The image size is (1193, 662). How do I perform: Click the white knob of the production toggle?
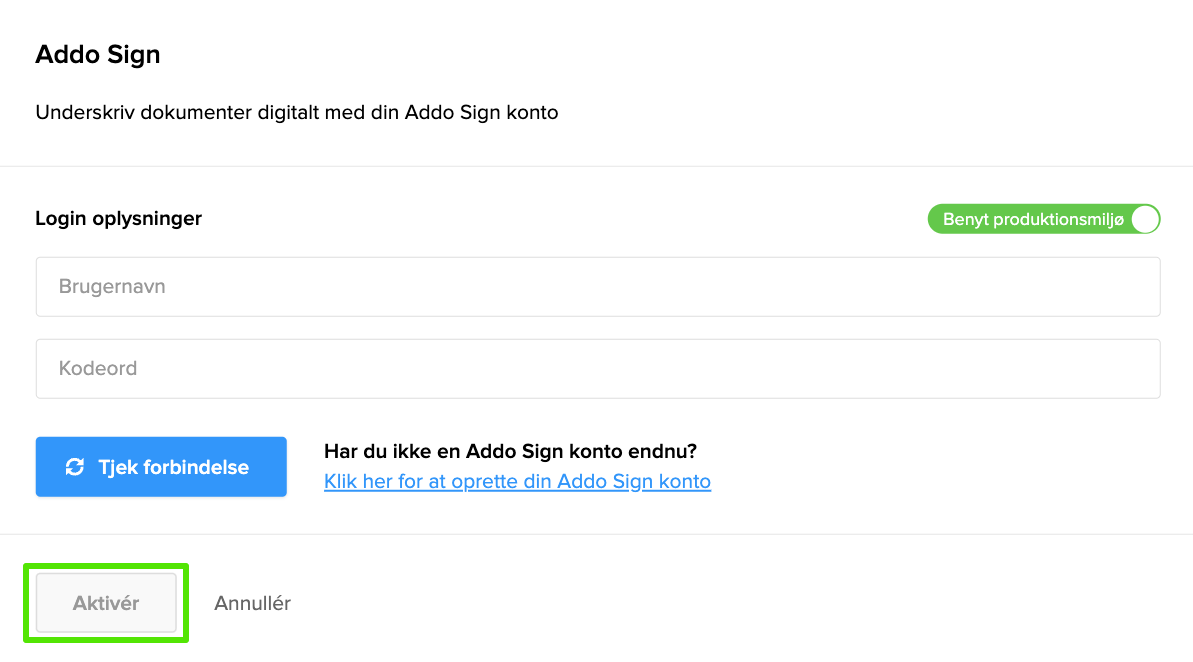[x=1146, y=220]
